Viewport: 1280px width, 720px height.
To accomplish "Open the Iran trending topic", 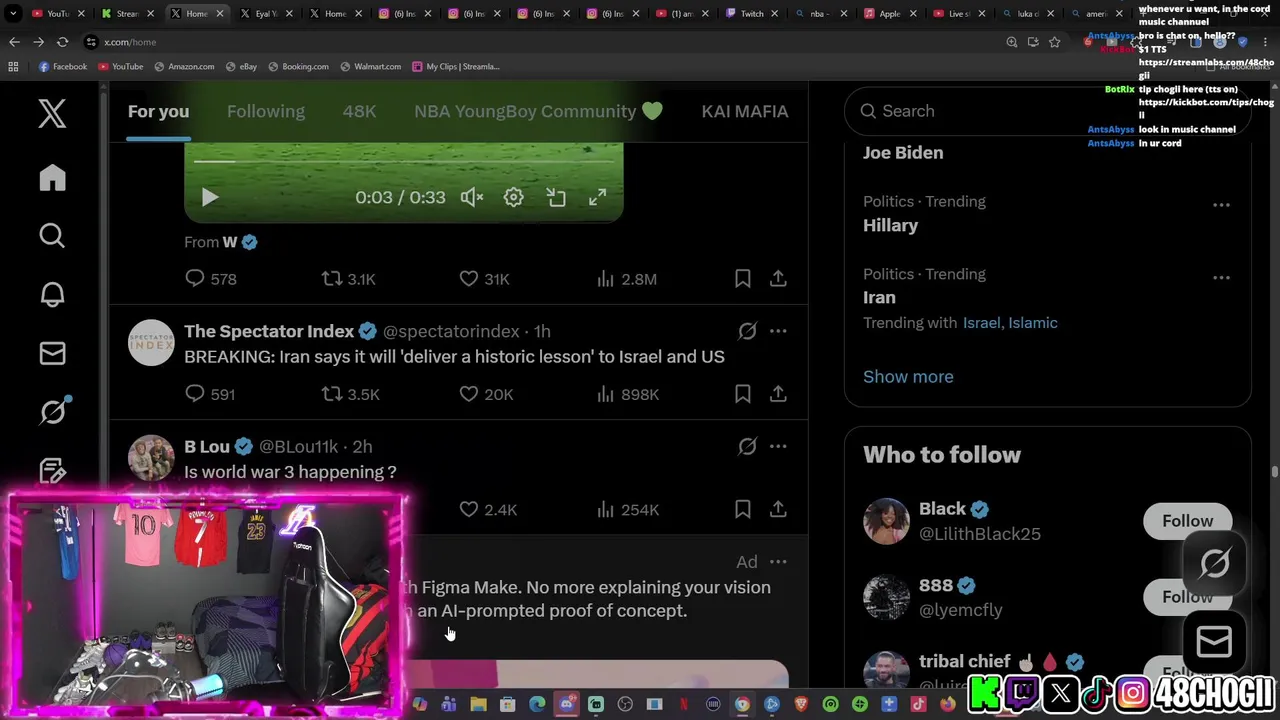I will coord(879,297).
